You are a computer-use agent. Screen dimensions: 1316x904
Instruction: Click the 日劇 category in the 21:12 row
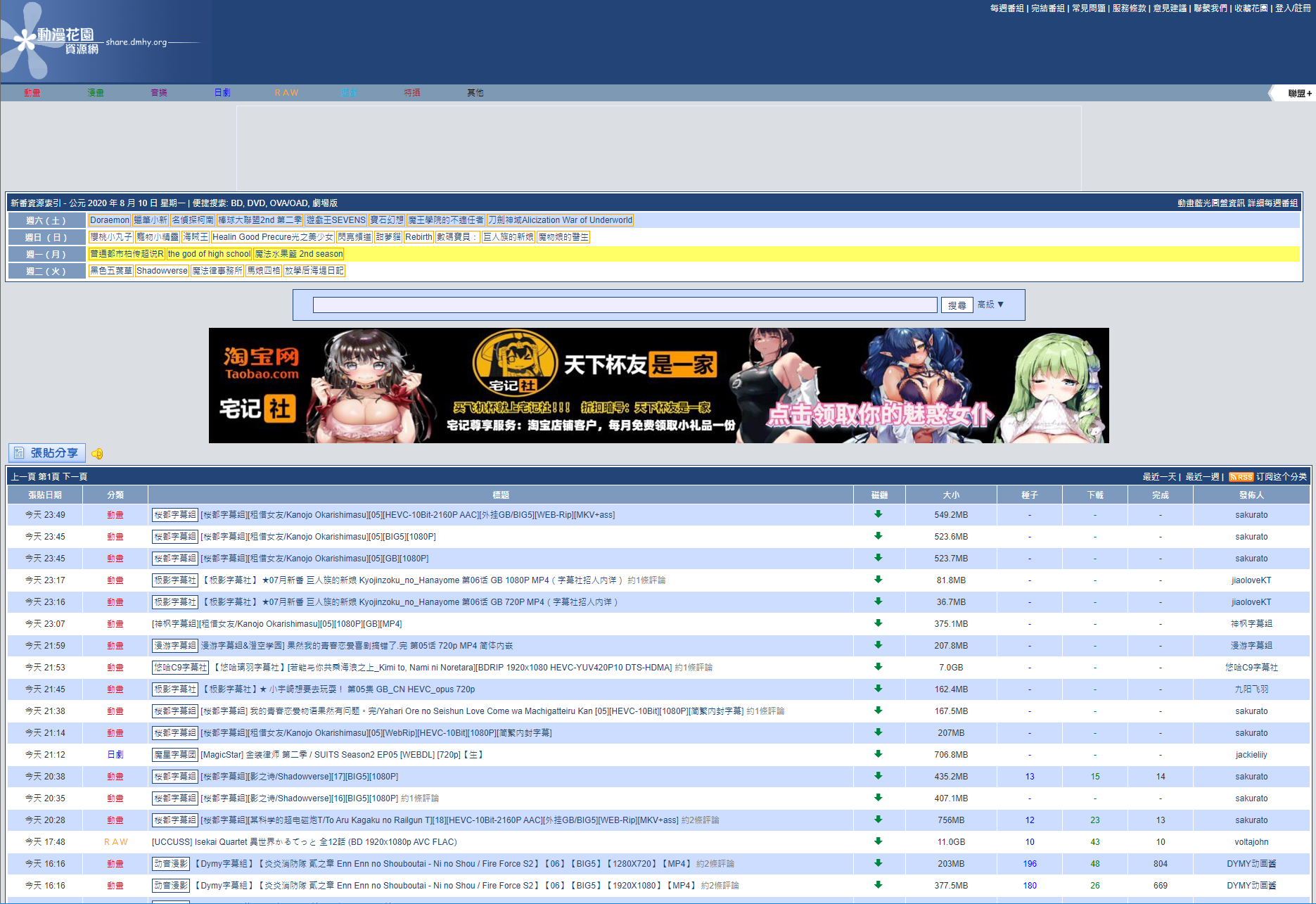coord(115,755)
